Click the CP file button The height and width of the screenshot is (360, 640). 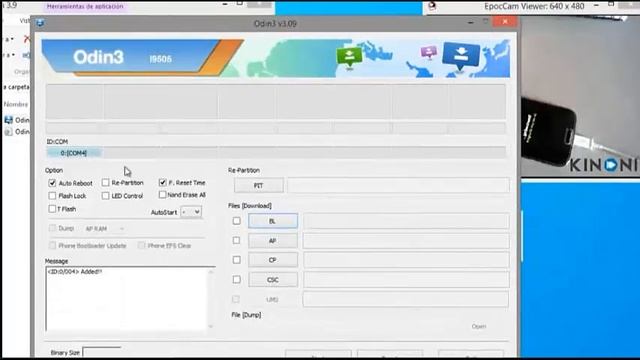tap(273, 260)
